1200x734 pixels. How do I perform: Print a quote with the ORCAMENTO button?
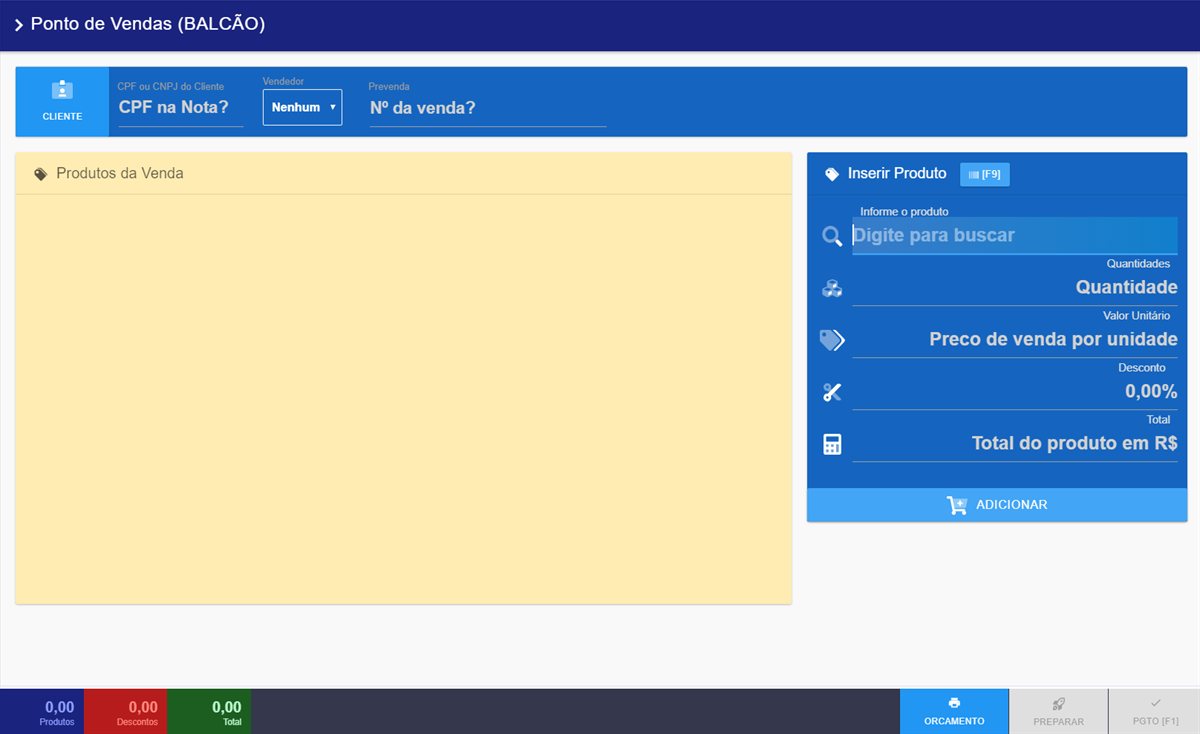(954, 712)
